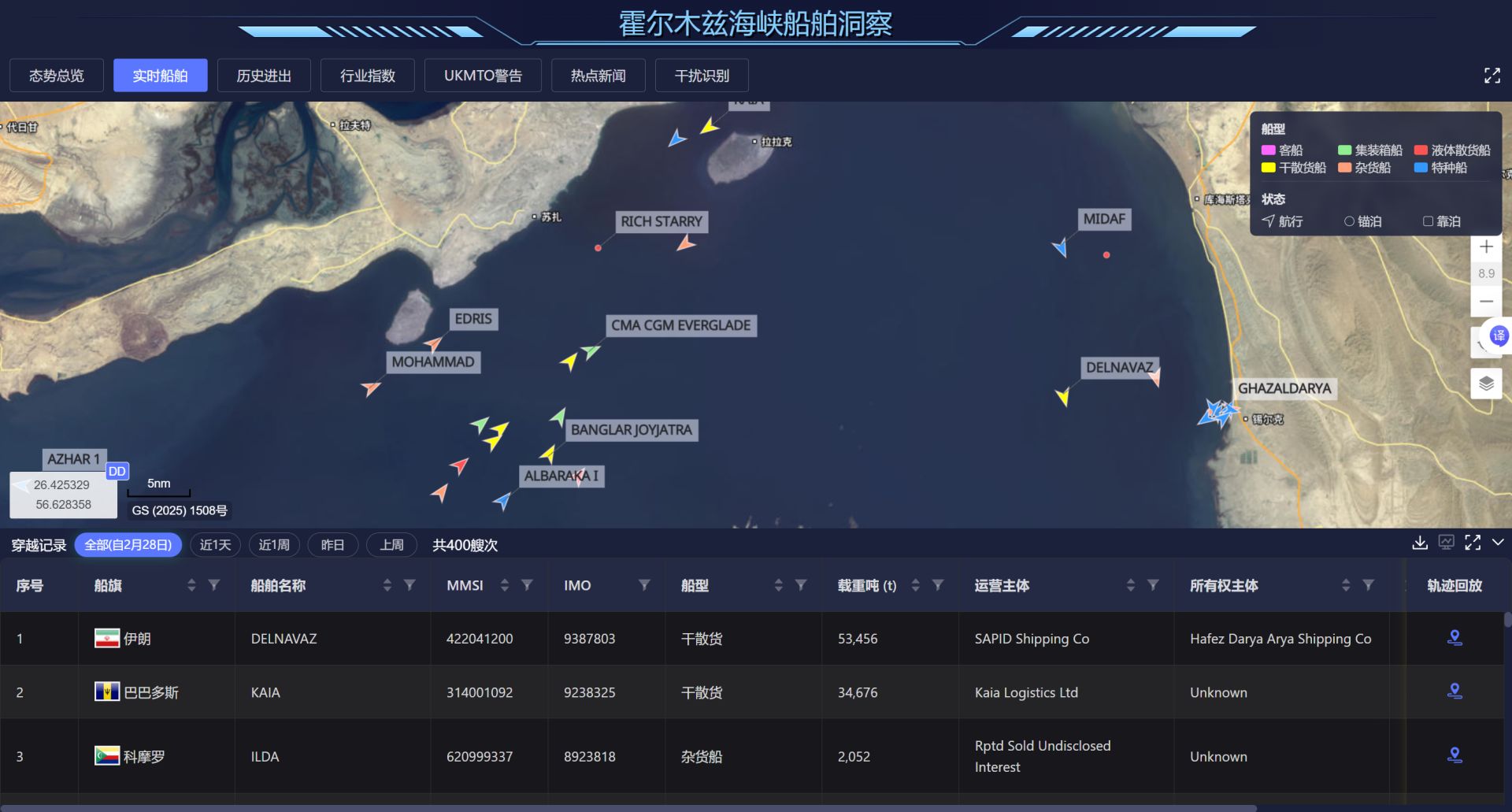The width and height of the screenshot is (1512, 812).
Task: Enable the 靠泊 status checkbox in the legend
Action: point(1428,221)
